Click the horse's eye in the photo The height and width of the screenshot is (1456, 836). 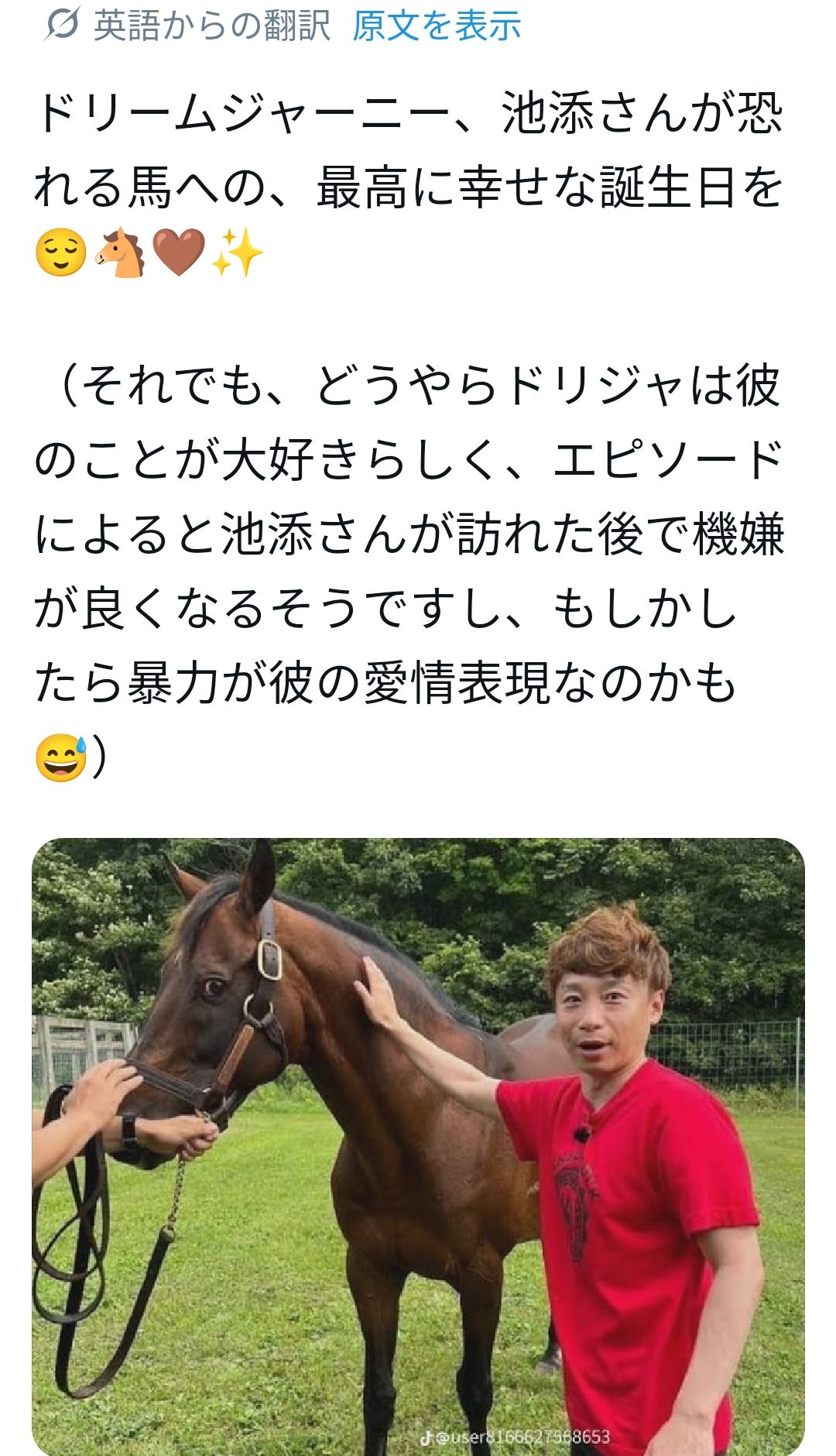pos(211,987)
